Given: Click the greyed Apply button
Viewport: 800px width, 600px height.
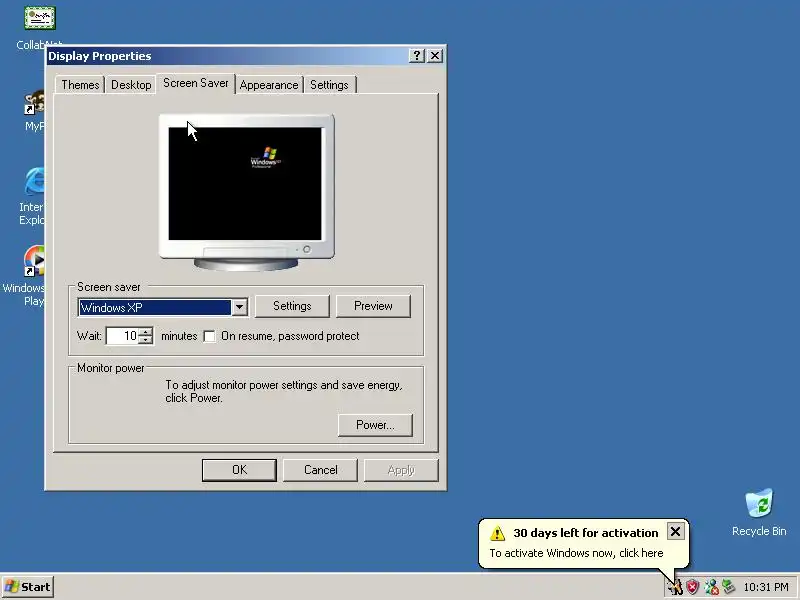Looking at the screenshot, I should (401, 470).
